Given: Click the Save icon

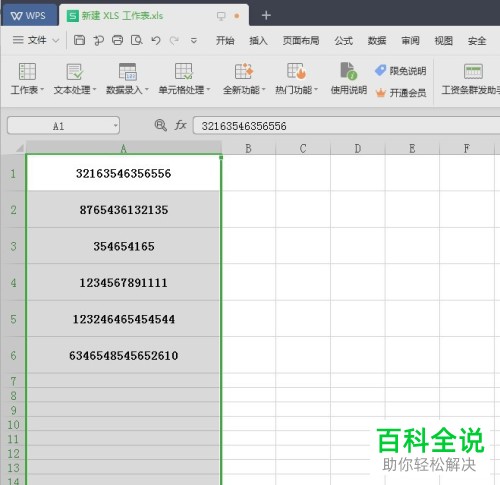Looking at the screenshot, I should click(x=79, y=40).
